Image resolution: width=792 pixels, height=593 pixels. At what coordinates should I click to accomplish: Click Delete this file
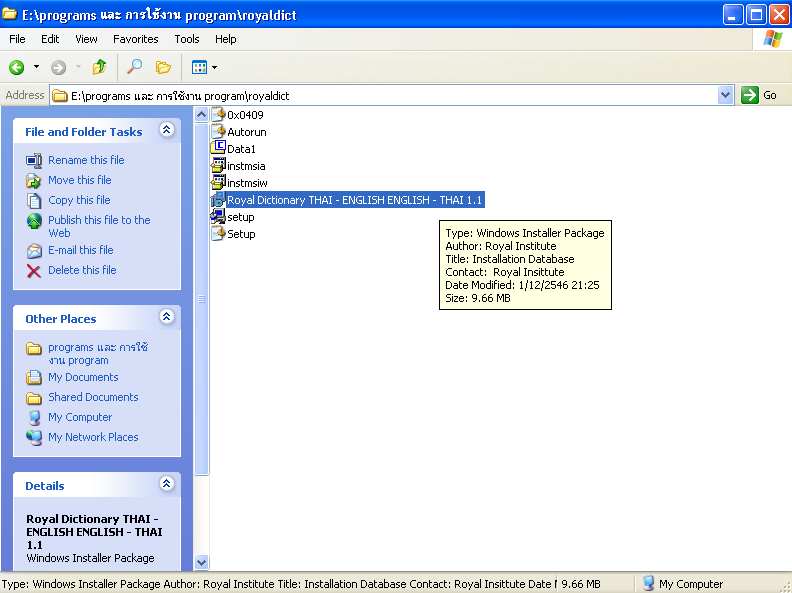tap(82, 270)
